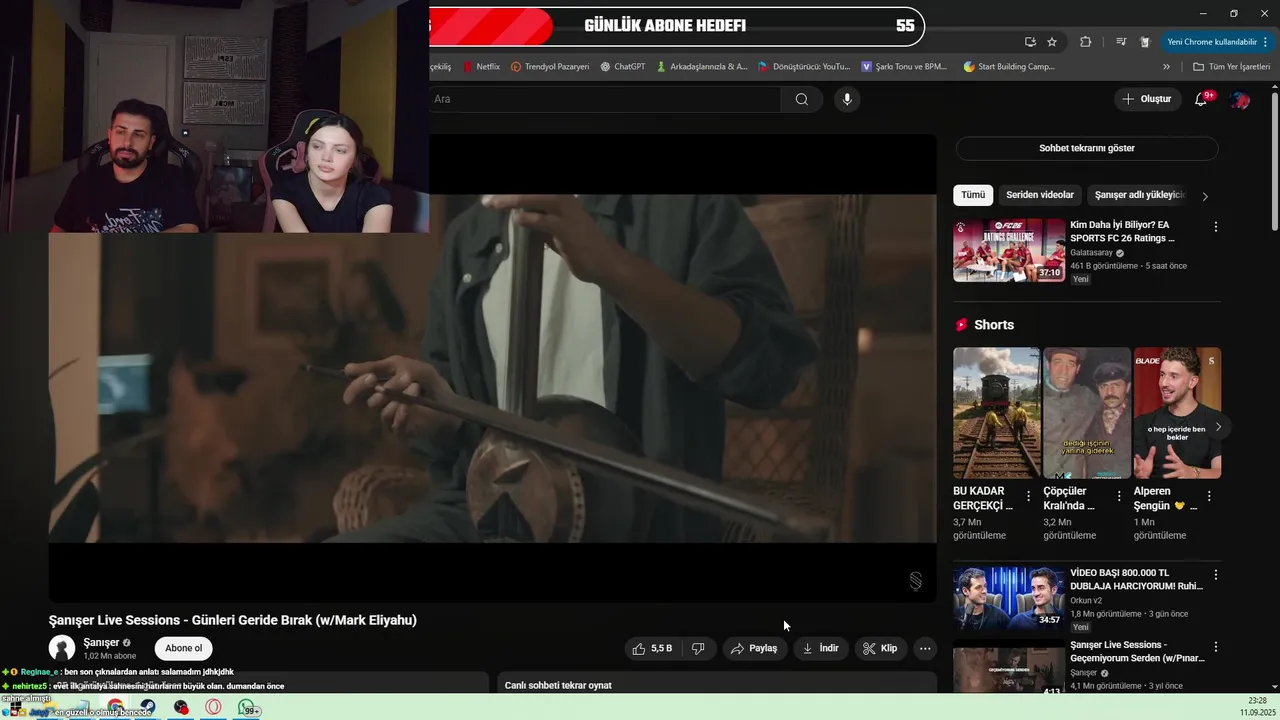Like the video showing 5,5 B

[x=651, y=648]
